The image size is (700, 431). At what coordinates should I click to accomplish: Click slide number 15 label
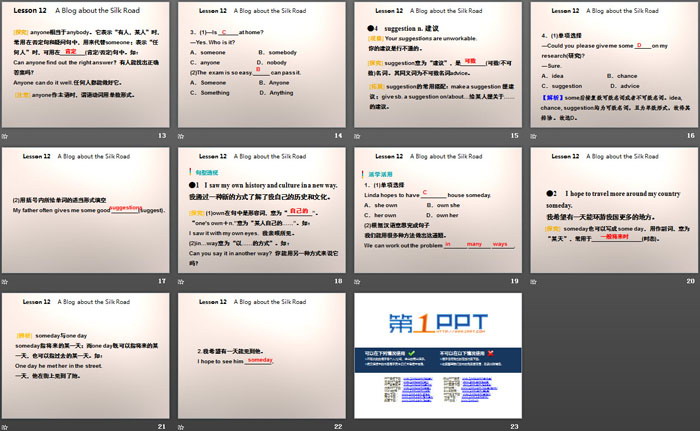click(x=515, y=135)
